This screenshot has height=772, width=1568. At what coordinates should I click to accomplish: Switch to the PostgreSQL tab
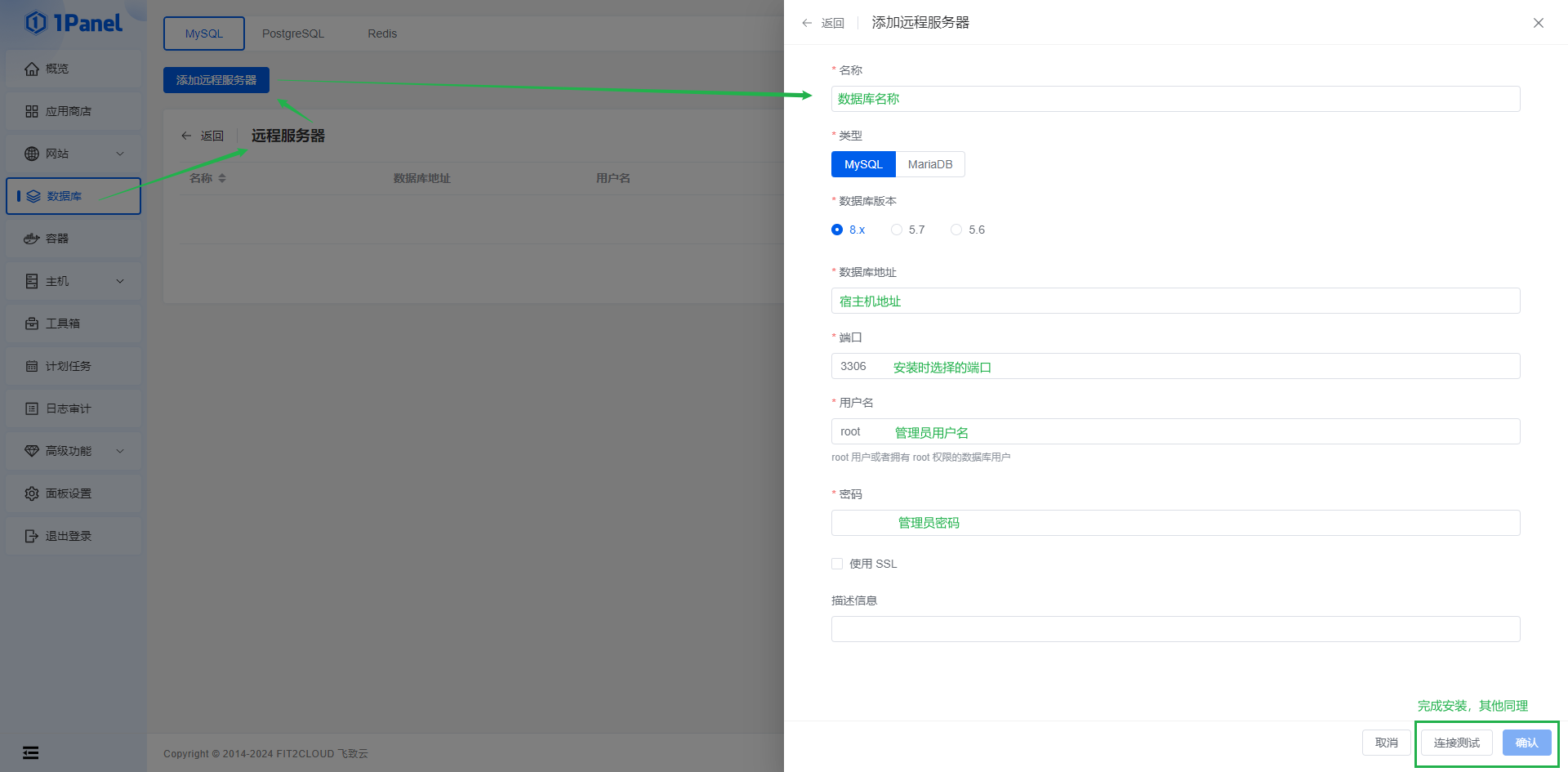click(292, 33)
